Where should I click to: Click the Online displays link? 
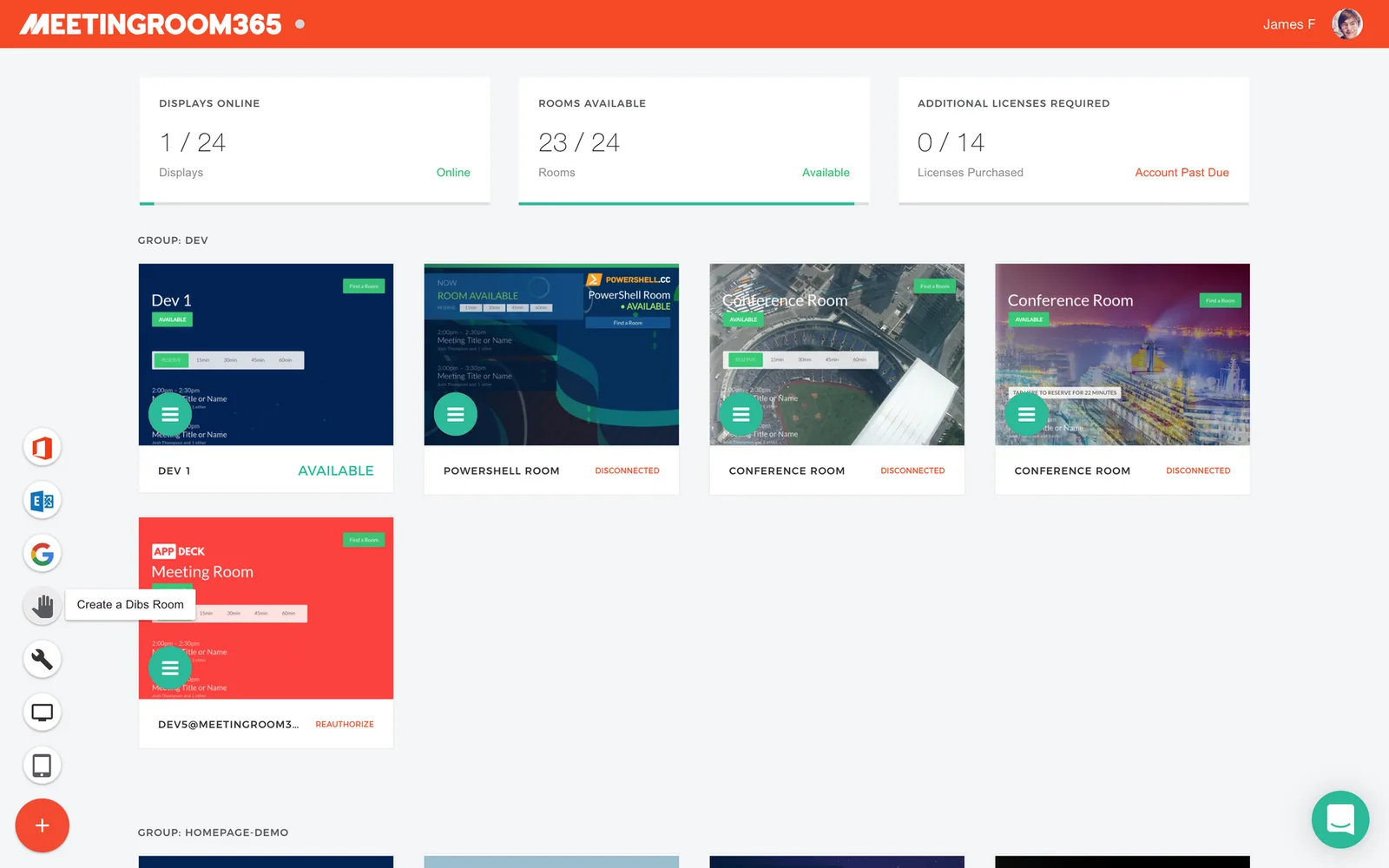(453, 173)
